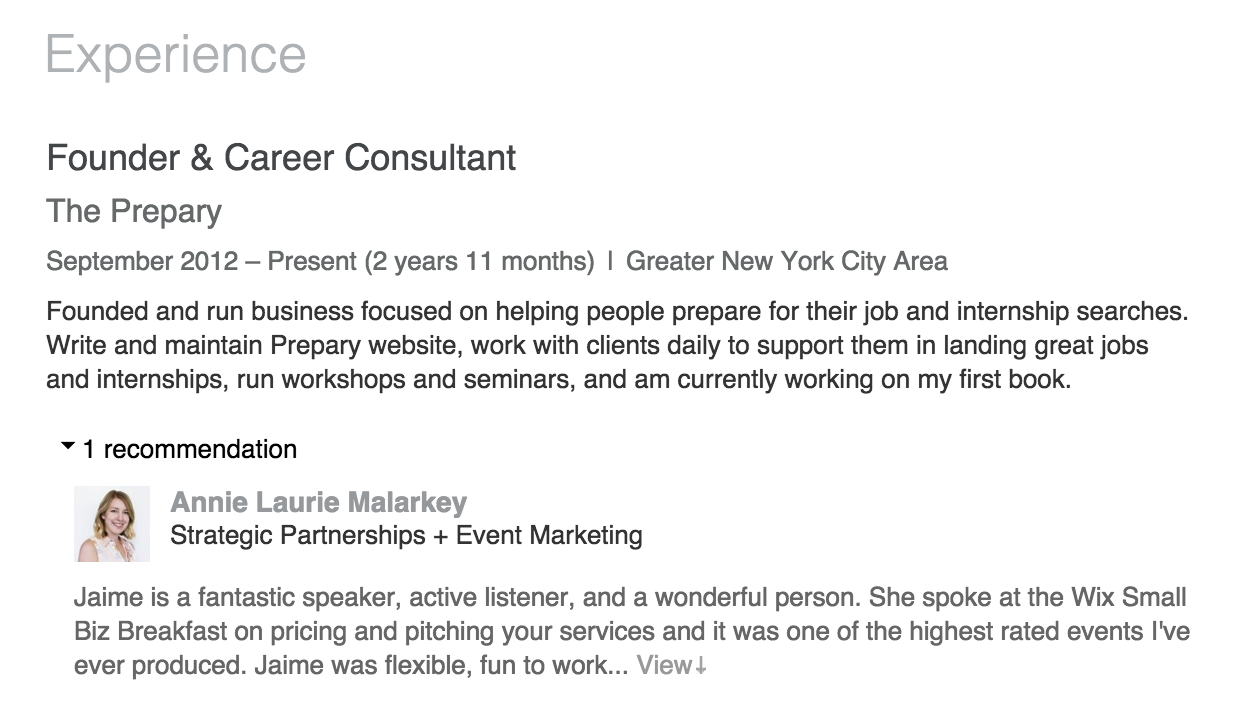Click the "(2 years 11 months)" duration text
The width and height of the screenshot is (1240, 704).
tap(479, 262)
